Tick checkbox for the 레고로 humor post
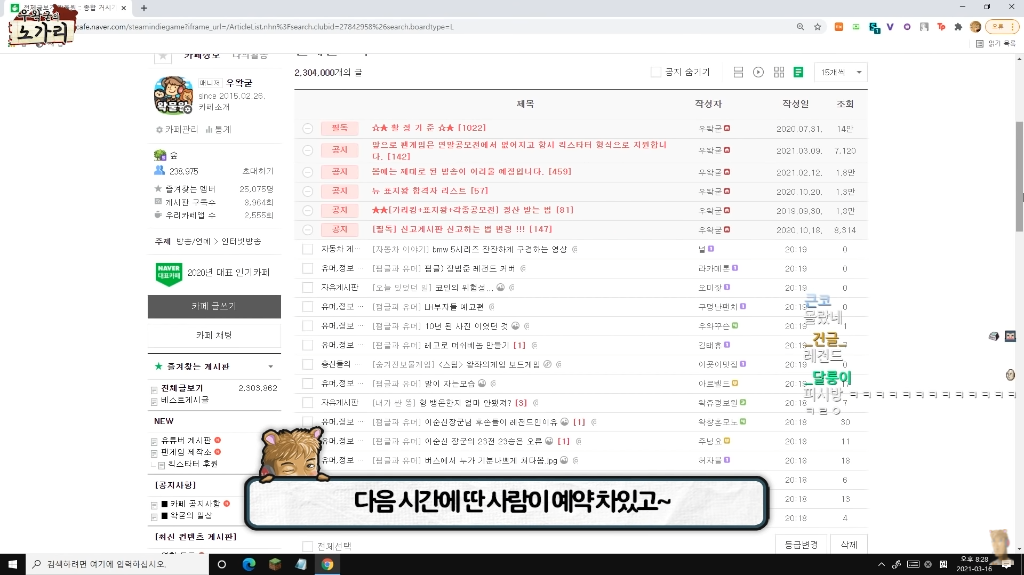1024x575 pixels. click(307, 345)
